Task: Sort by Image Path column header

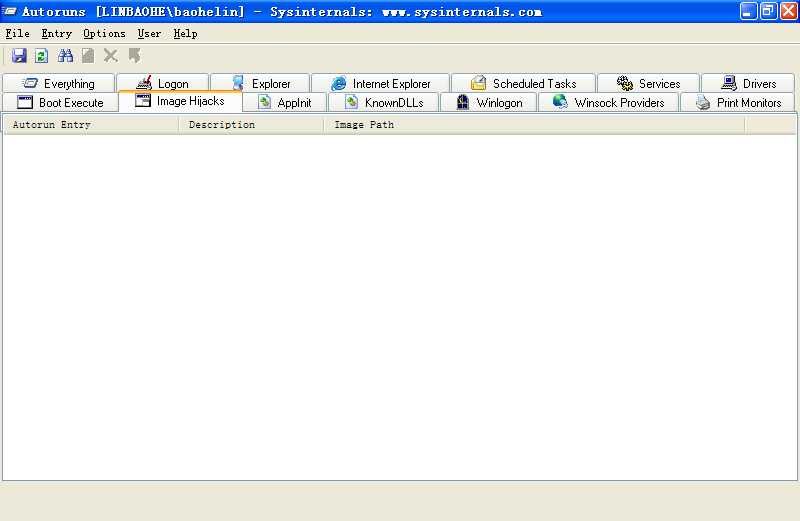Action: coord(534,125)
